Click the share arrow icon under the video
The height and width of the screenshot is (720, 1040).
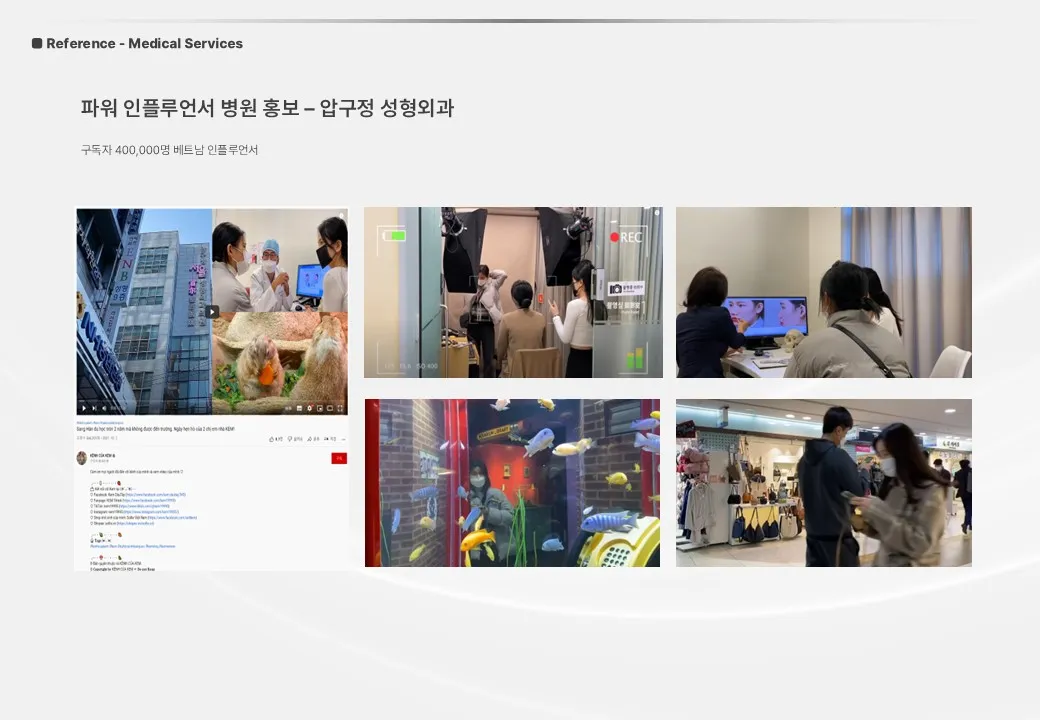click(x=310, y=439)
